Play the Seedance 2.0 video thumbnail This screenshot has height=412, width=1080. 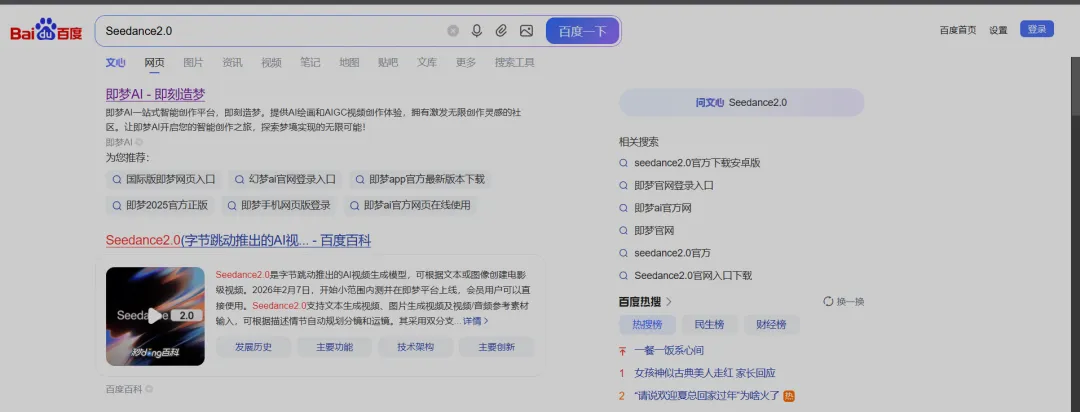(x=155, y=316)
